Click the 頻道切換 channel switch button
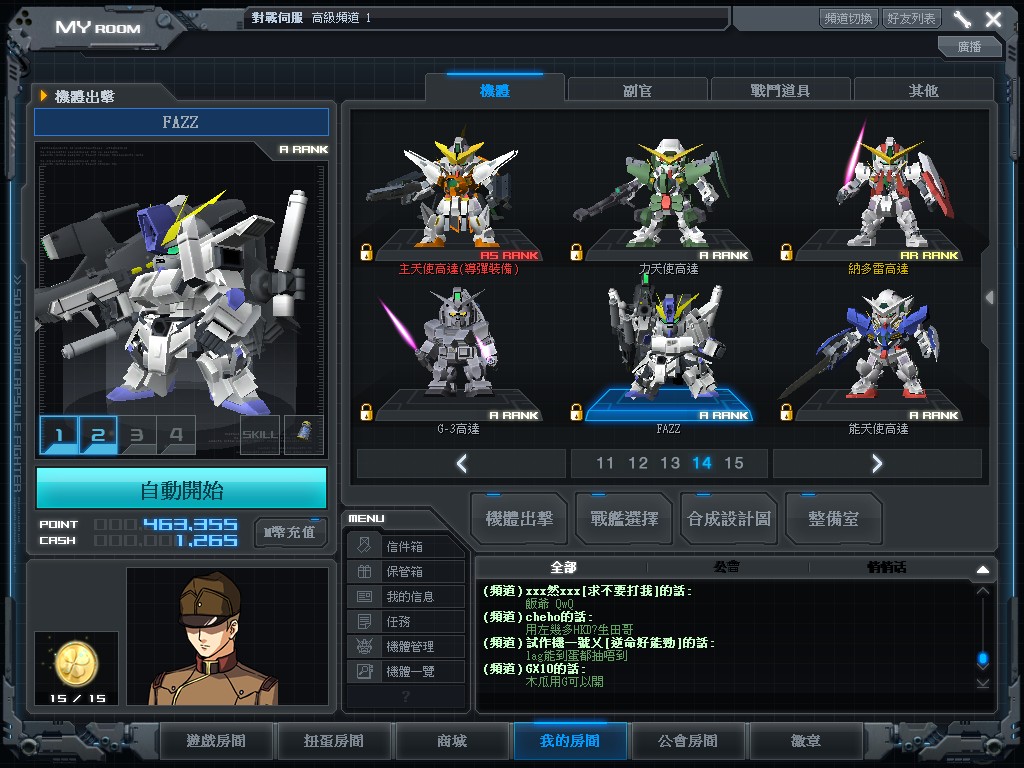 848,18
